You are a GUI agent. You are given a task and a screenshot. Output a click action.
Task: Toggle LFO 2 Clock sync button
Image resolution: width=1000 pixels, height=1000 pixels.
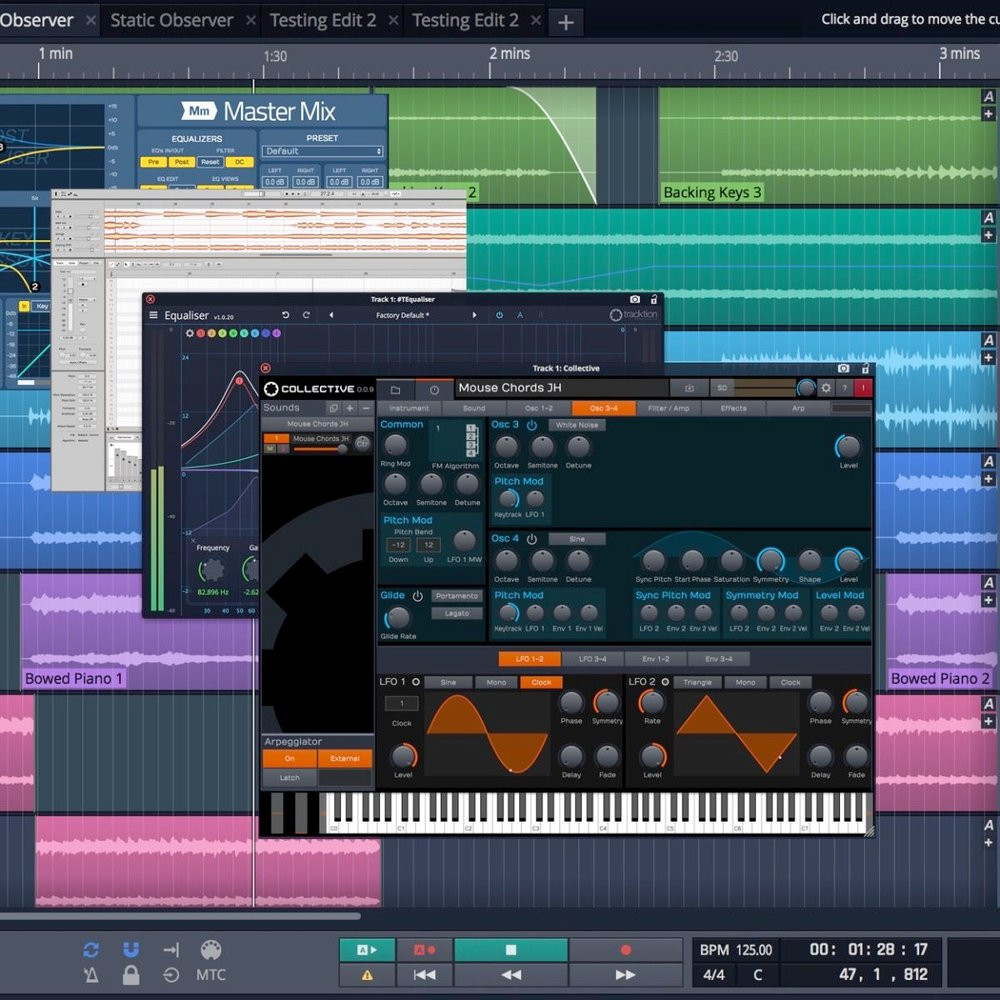(x=790, y=682)
